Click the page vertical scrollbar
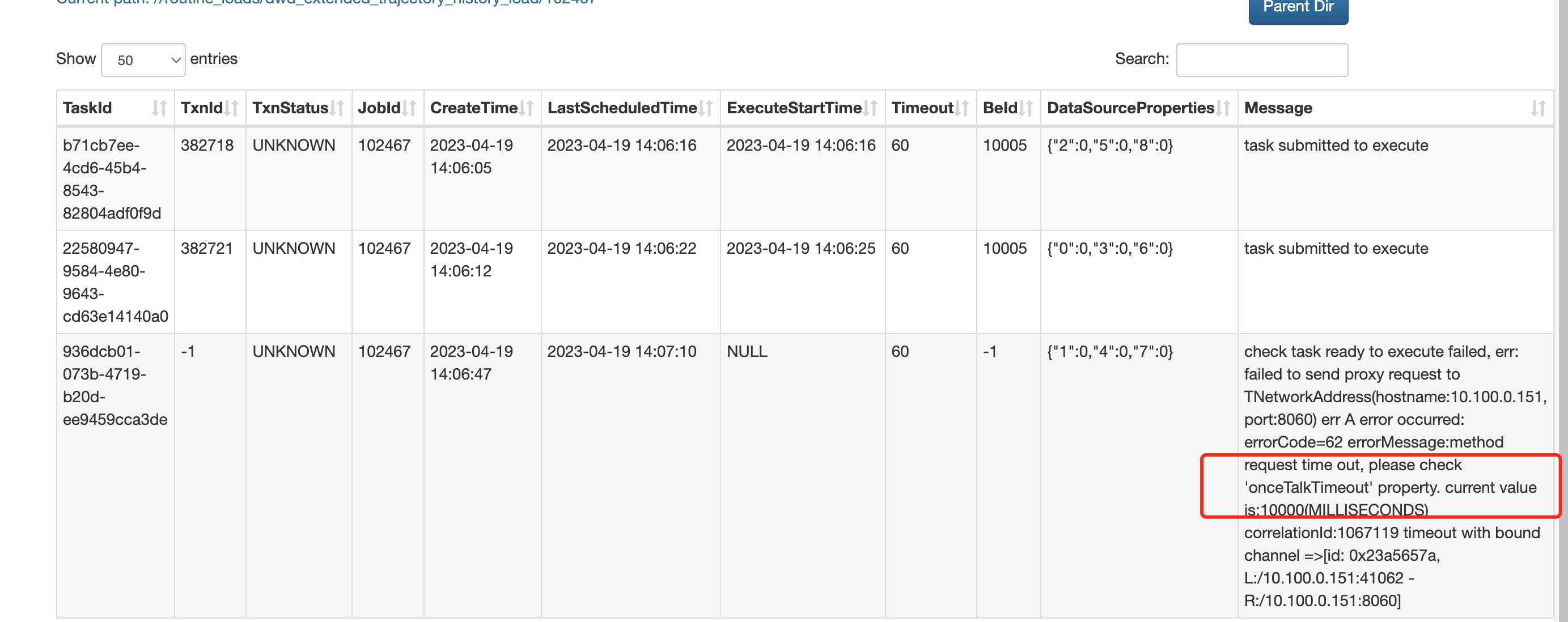This screenshot has height=622, width=1568. click(x=1562, y=310)
